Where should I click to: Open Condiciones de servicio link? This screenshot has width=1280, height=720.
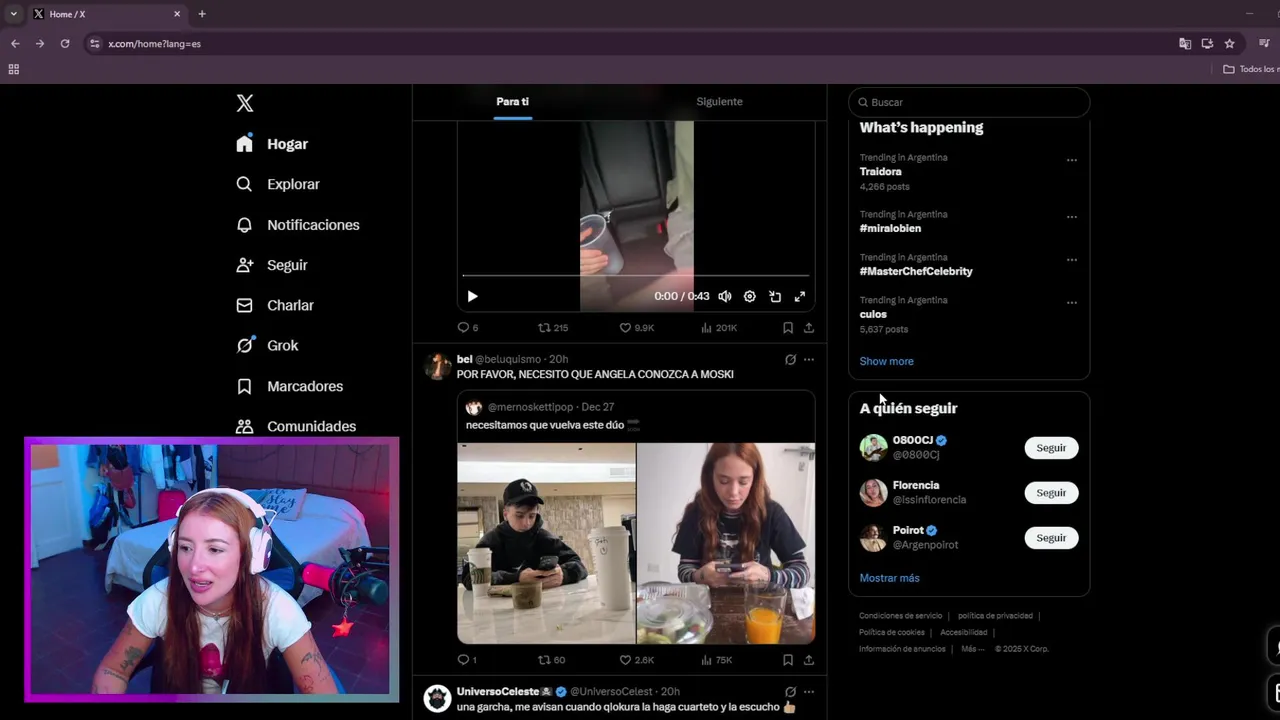(900, 616)
